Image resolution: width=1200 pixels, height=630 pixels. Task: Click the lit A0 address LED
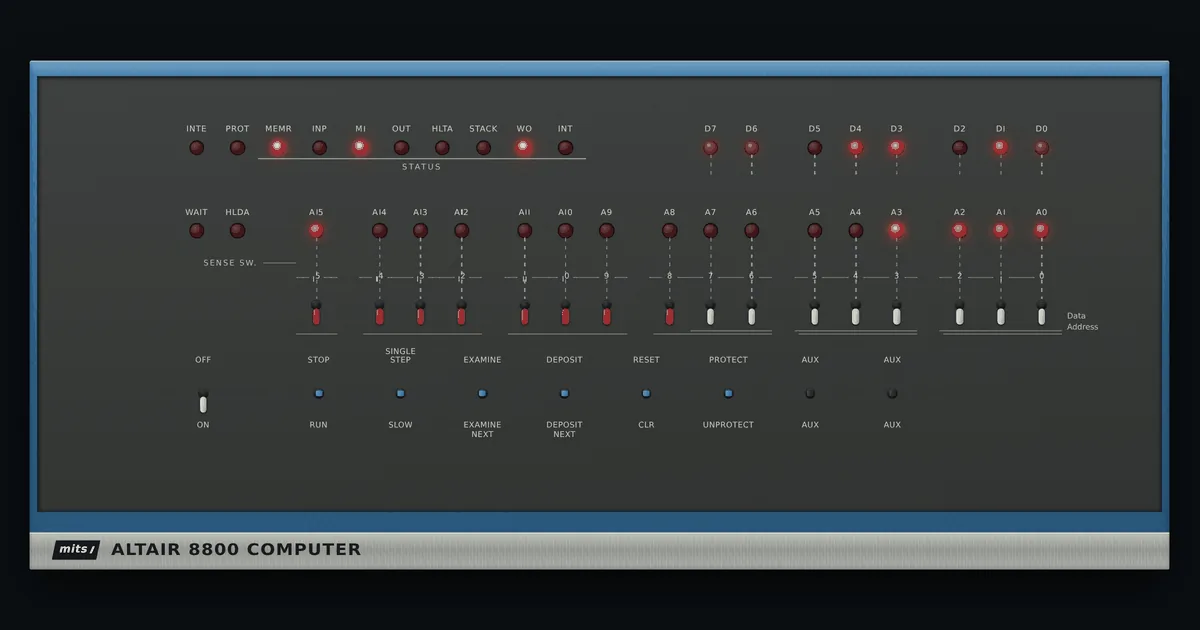pyautogui.click(x=1041, y=230)
